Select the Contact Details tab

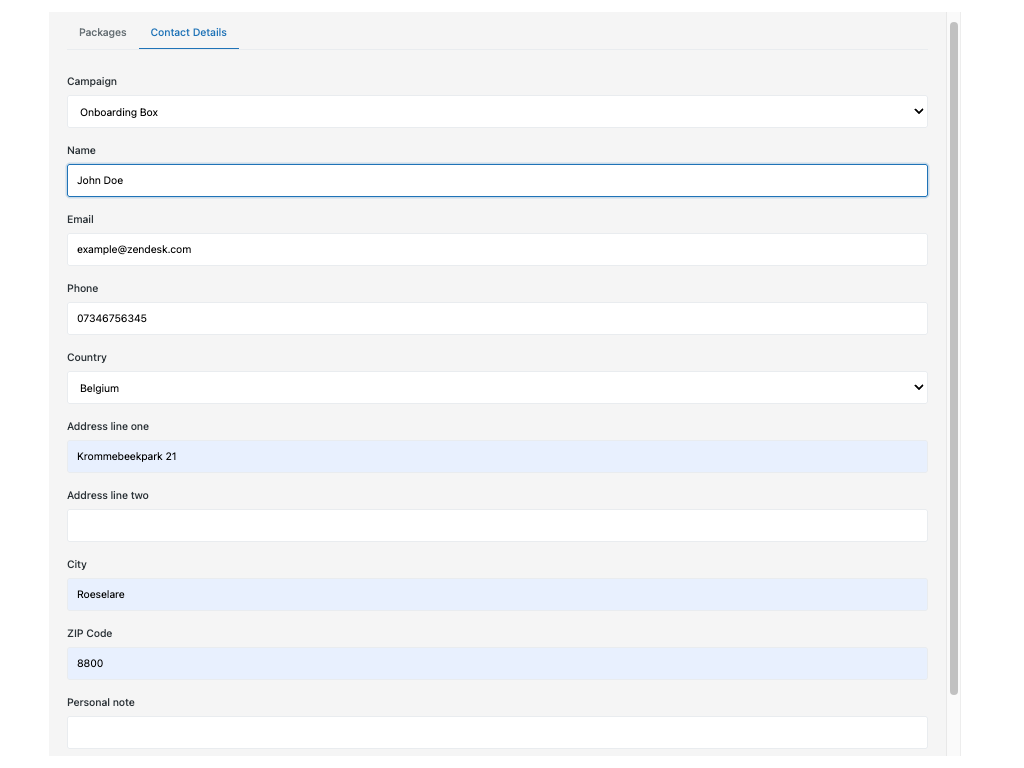pos(188,32)
